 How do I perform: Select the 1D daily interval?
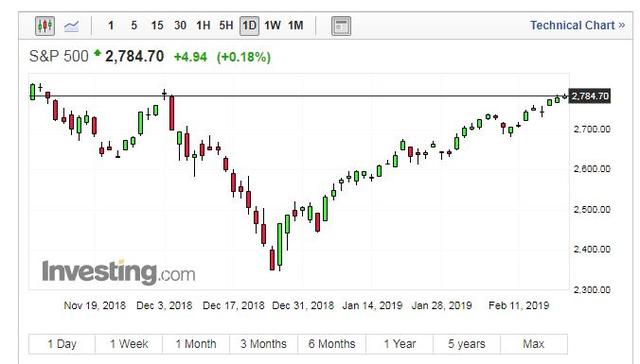tap(249, 26)
